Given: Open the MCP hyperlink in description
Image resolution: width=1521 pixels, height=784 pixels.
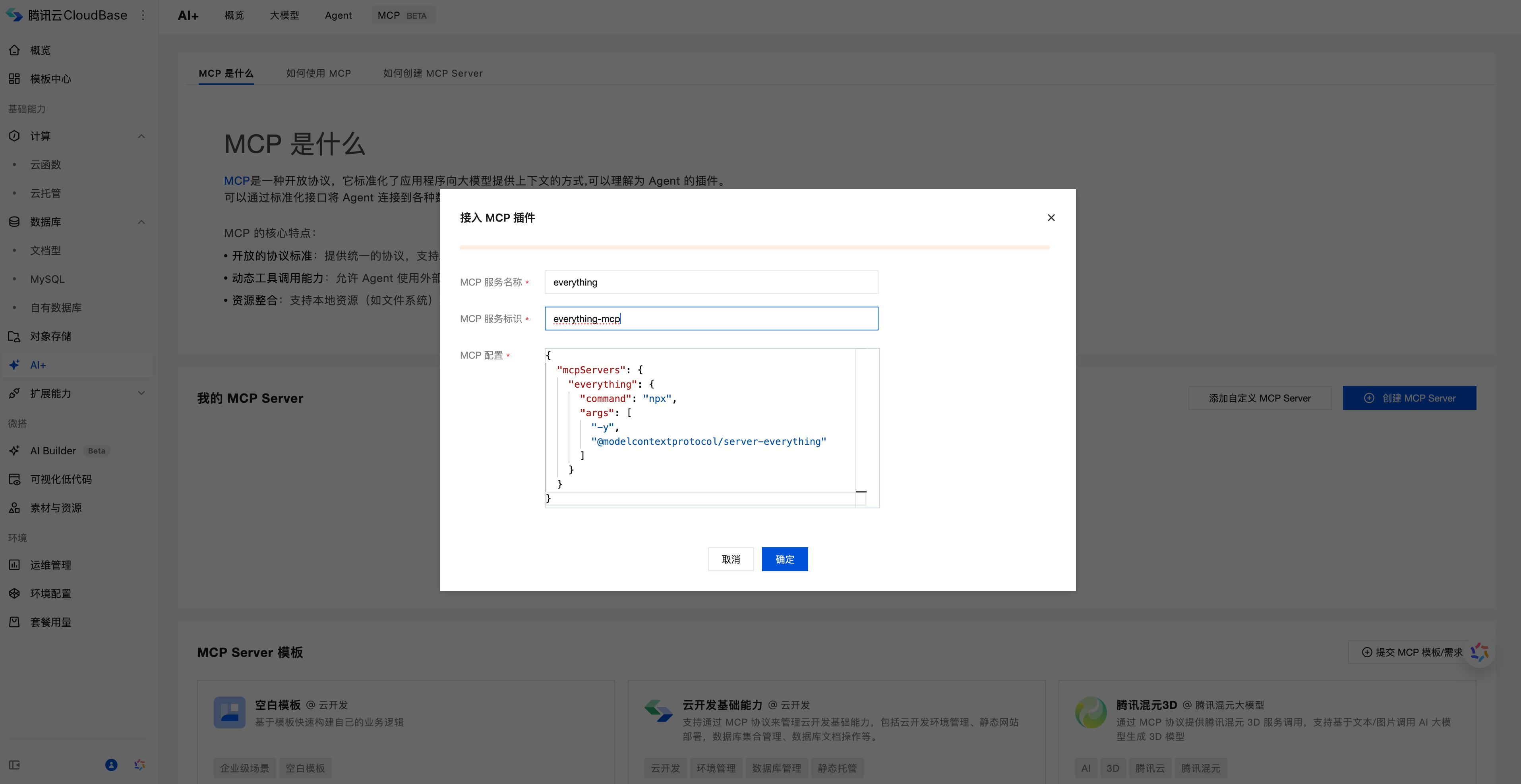Looking at the screenshot, I should pyautogui.click(x=236, y=181).
